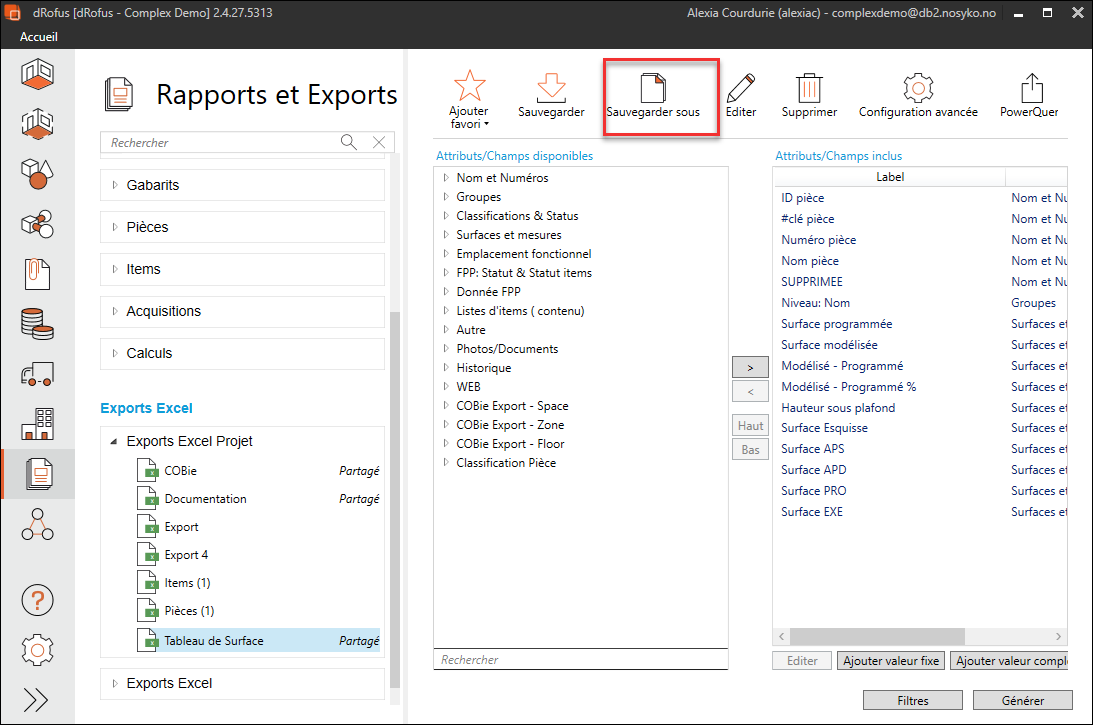Click the Rechercher field under available attributes
The height and width of the screenshot is (725, 1093).
(580, 660)
